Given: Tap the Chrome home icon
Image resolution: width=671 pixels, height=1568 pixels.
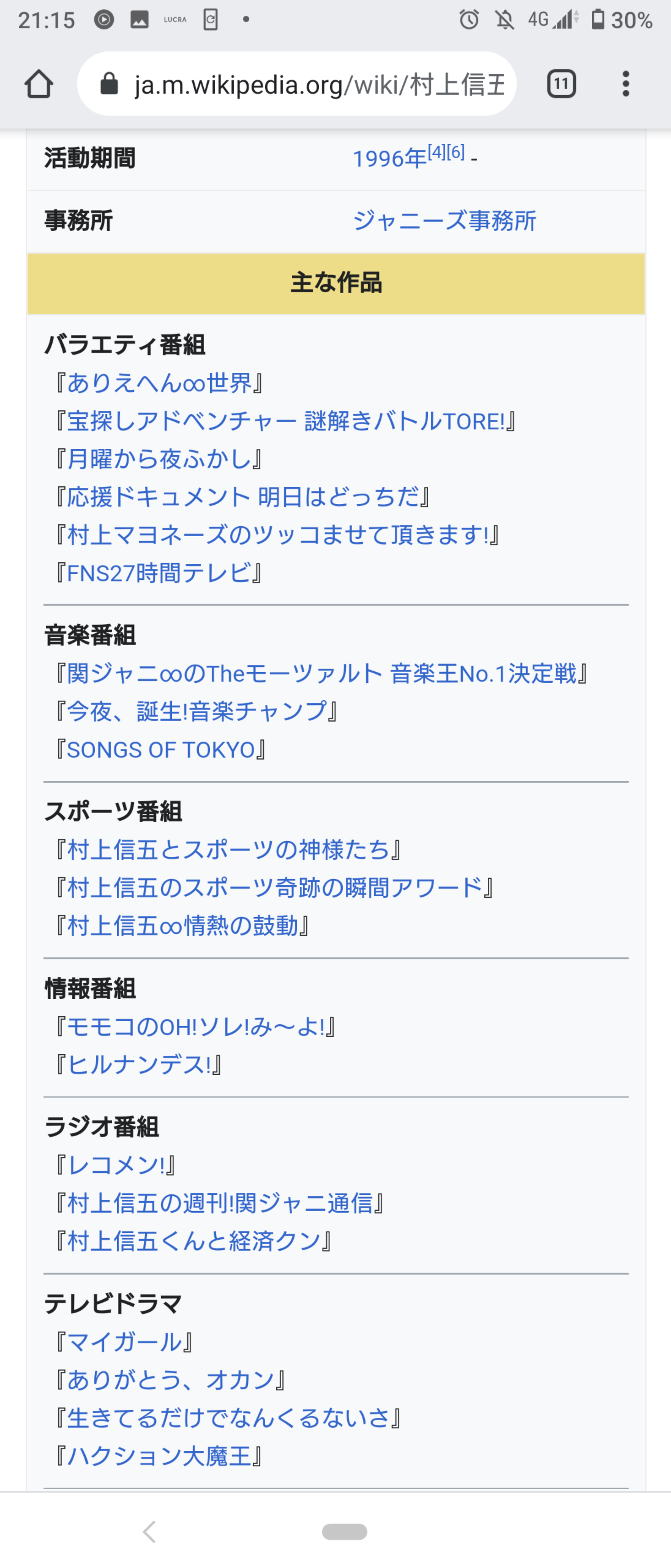Looking at the screenshot, I should [39, 84].
